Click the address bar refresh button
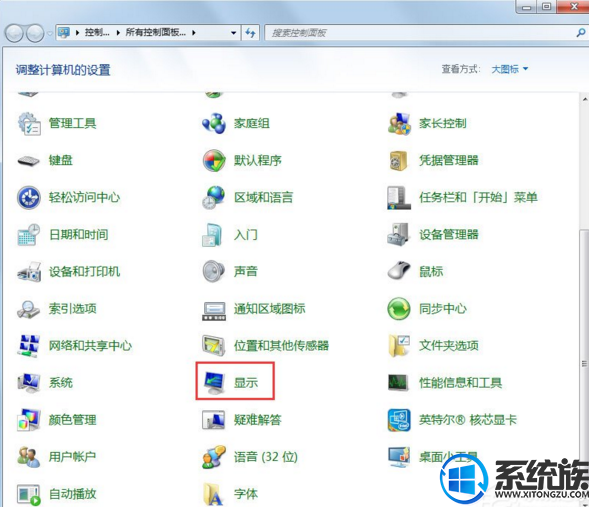The width and height of the screenshot is (589, 507). (x=250, y=33)
